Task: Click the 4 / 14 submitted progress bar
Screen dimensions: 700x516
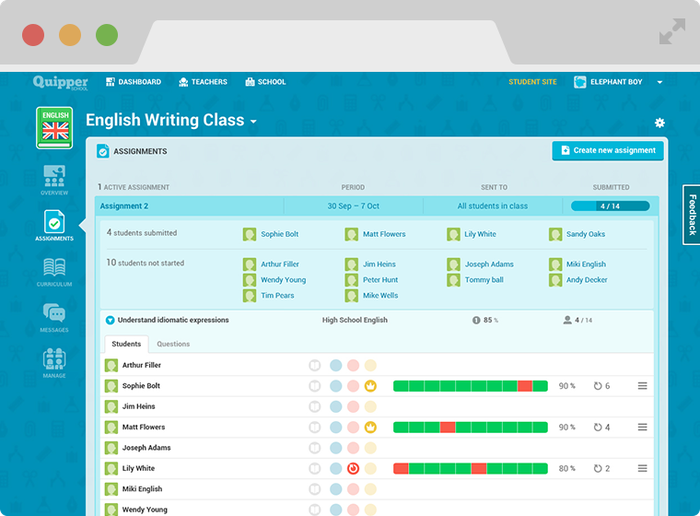Action: click(610, 206)
